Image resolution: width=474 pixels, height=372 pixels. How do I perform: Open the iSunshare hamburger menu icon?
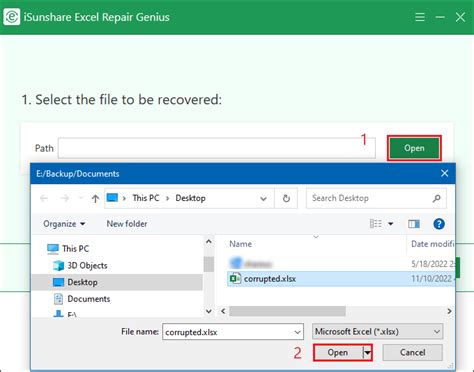420,17
